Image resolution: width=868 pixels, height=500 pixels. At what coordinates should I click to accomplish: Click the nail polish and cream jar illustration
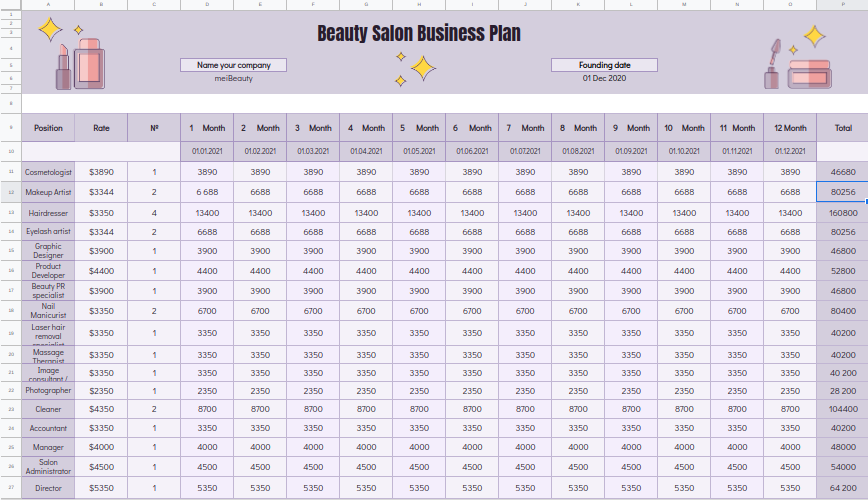798,66
